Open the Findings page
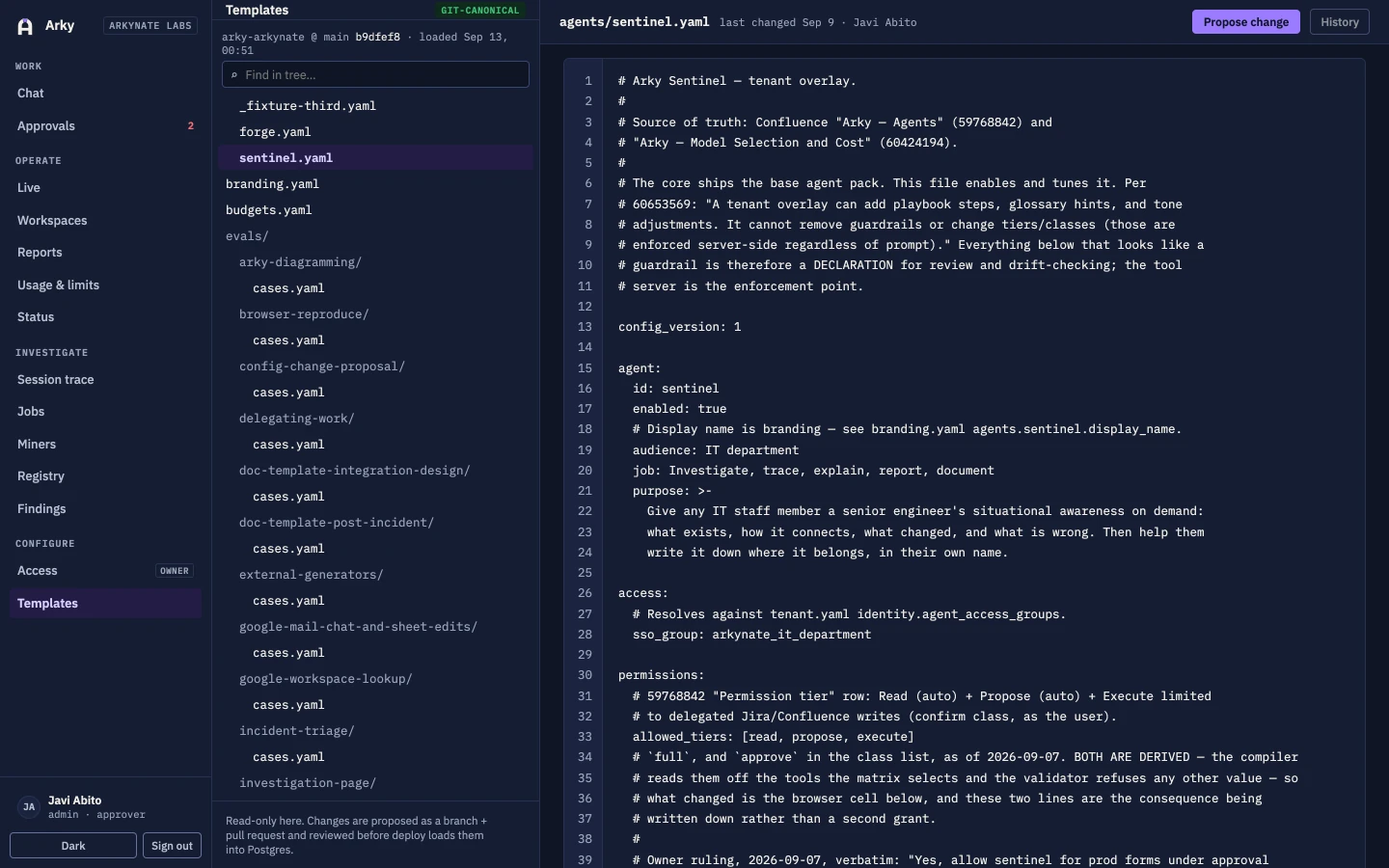Screen dimensions: 1389x868 (106, 509)
